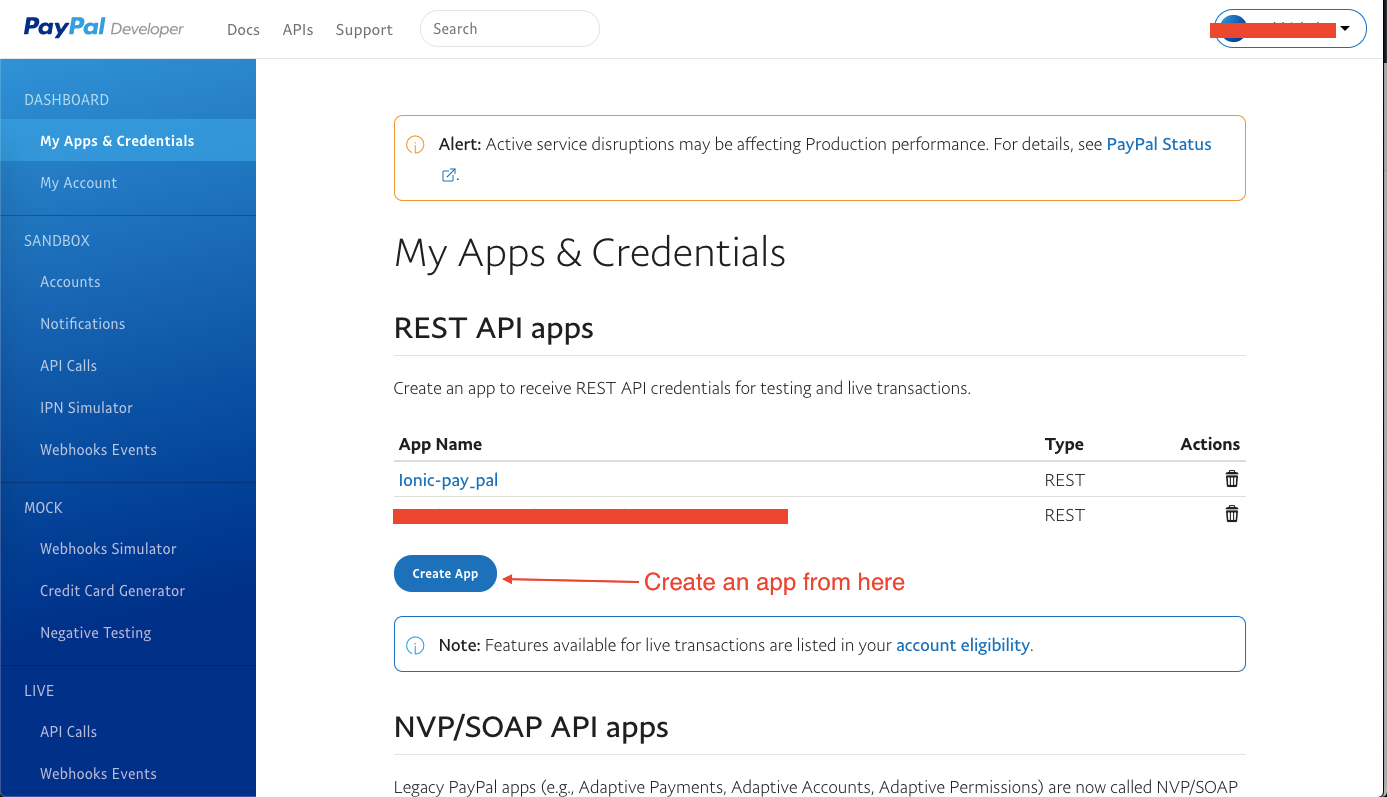Open the Docs menu
This screenshot has width=1387, height=797.
pos(243,30)
